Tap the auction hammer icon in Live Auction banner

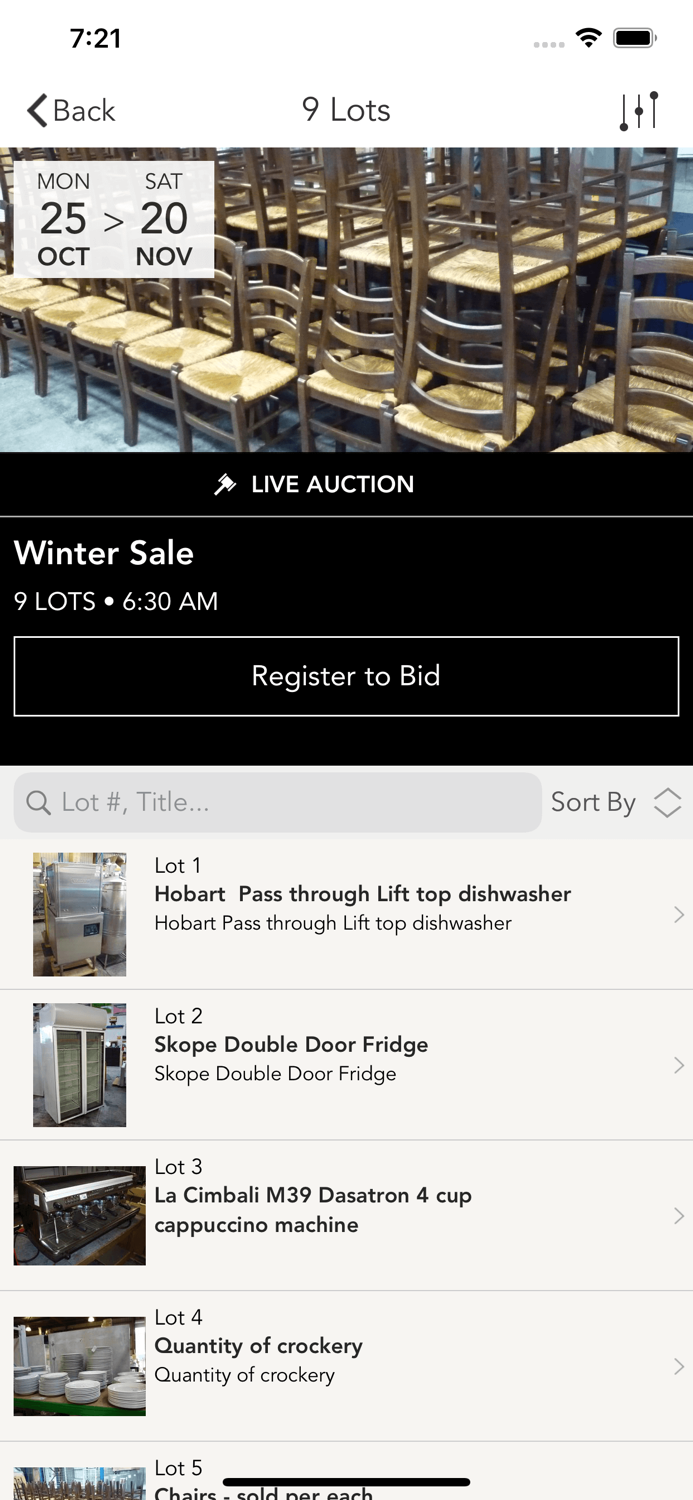click(x=228, y=484)
